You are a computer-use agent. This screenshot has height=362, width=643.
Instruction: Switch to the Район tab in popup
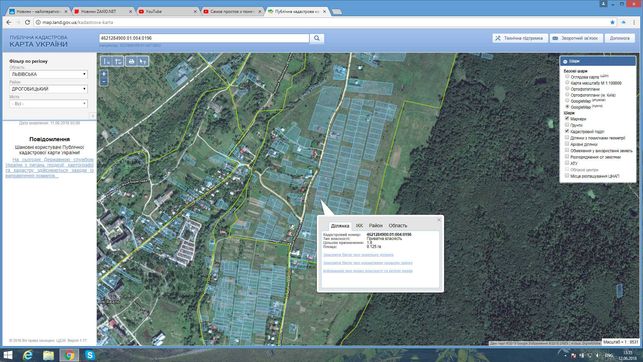click(375, 225)
